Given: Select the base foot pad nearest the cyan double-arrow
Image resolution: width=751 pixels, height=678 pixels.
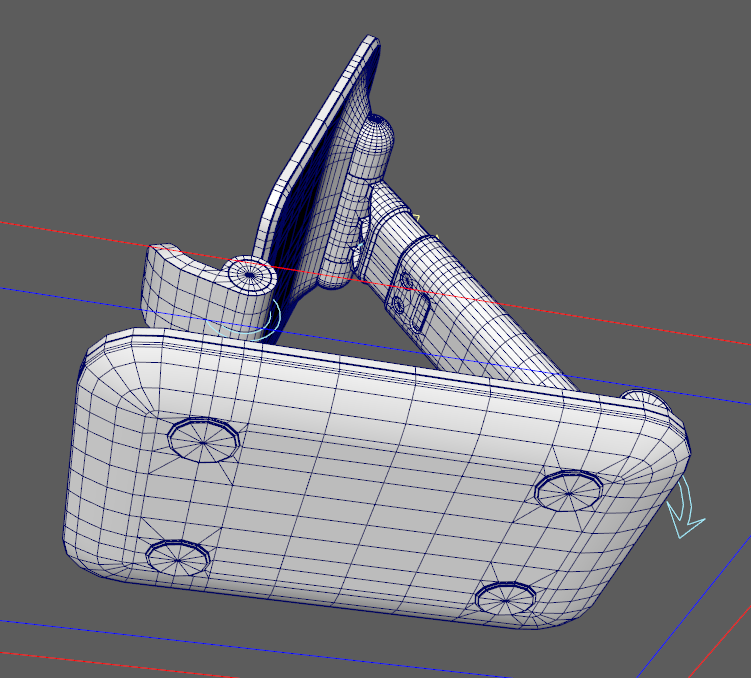Looking at the screenshot, I should (569, 492).
